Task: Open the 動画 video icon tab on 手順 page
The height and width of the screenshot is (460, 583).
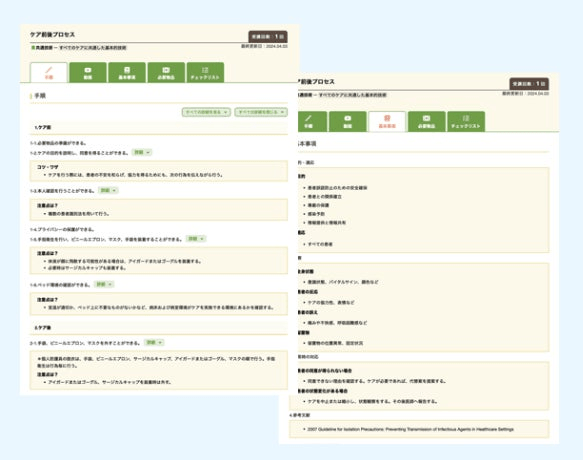Action: 88,73
